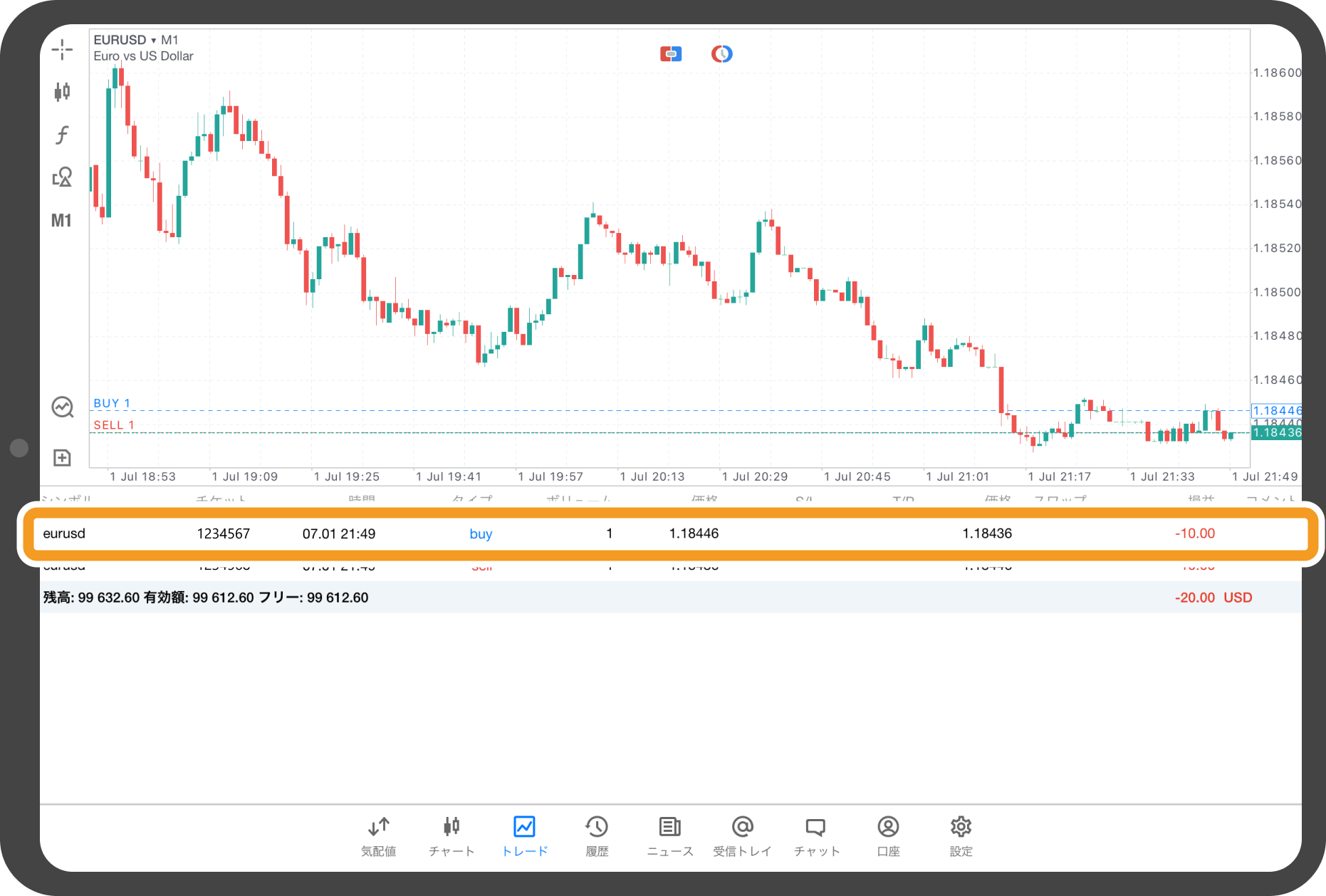Click the BUY 1 price line label
This screenshot has width=1326, height=896.
[x=112, y=403]
